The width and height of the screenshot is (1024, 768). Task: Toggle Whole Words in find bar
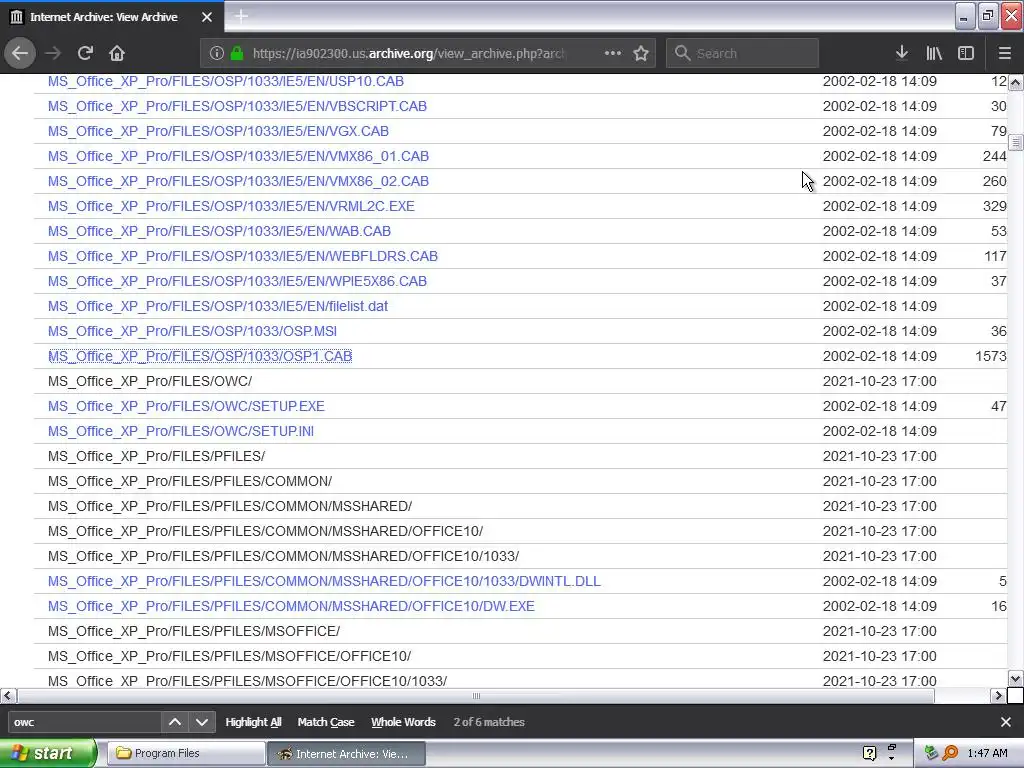click(x=403, y=722)
